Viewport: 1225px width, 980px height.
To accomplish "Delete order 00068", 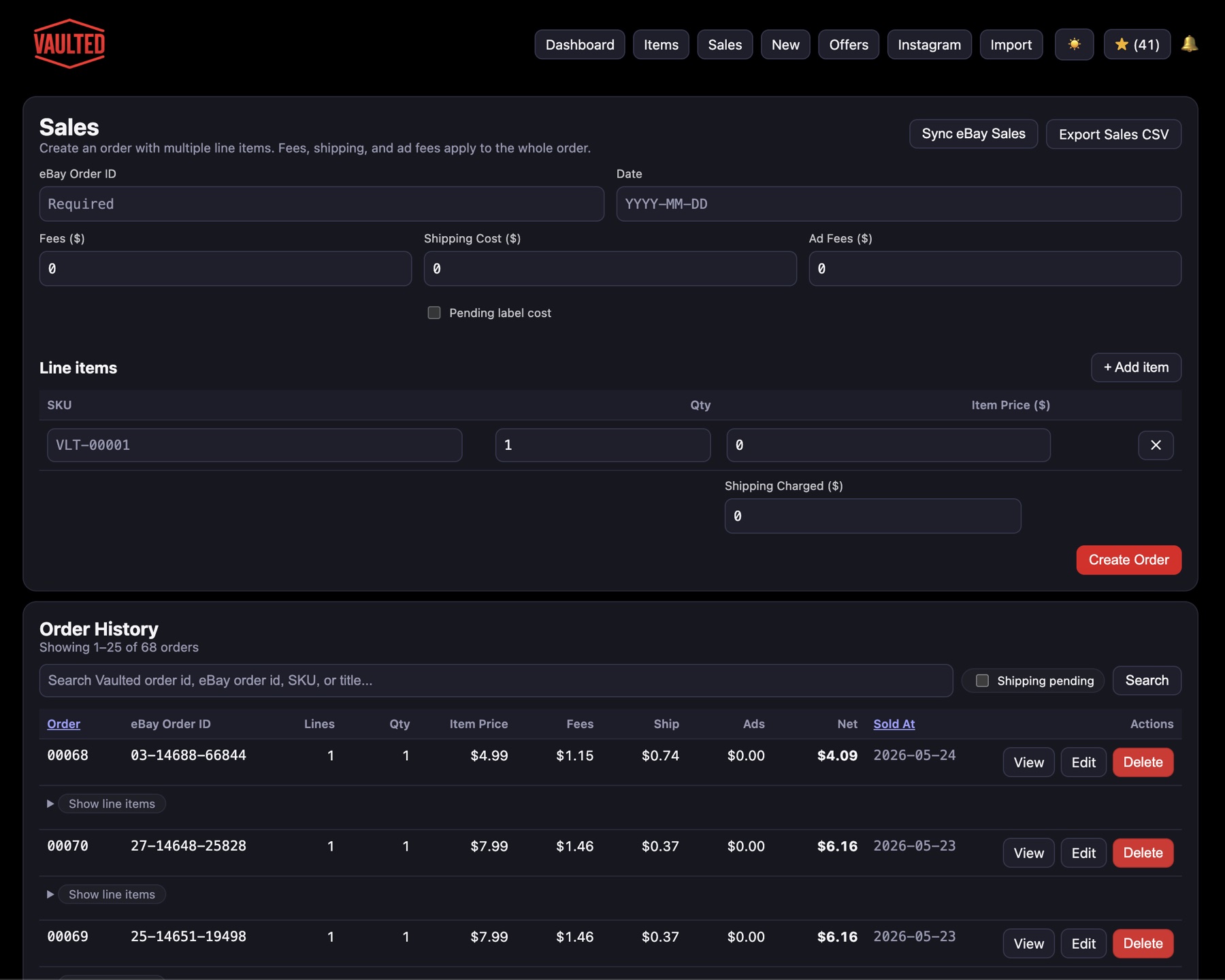I will point(1143,762).
